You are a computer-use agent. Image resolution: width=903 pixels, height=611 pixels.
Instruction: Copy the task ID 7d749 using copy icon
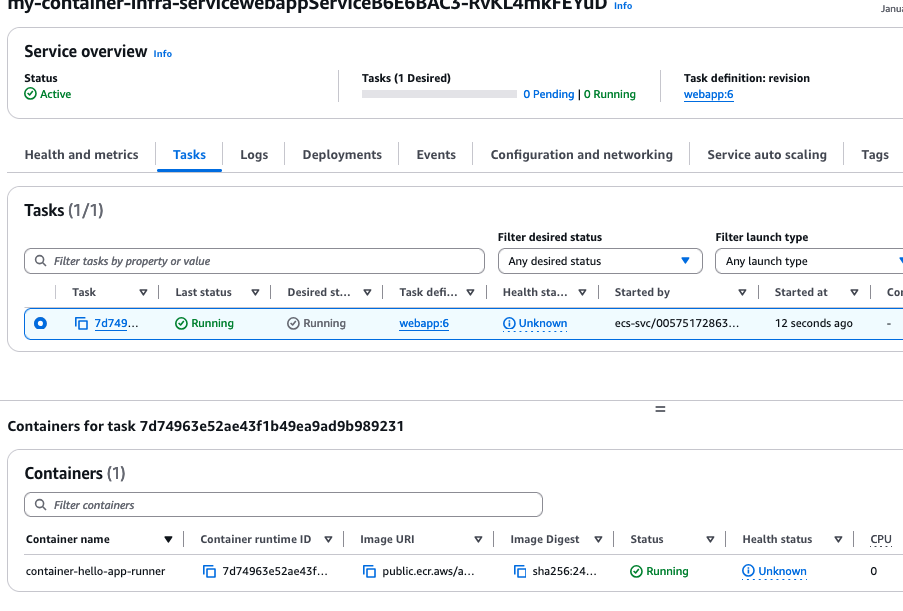coord(81,324)
